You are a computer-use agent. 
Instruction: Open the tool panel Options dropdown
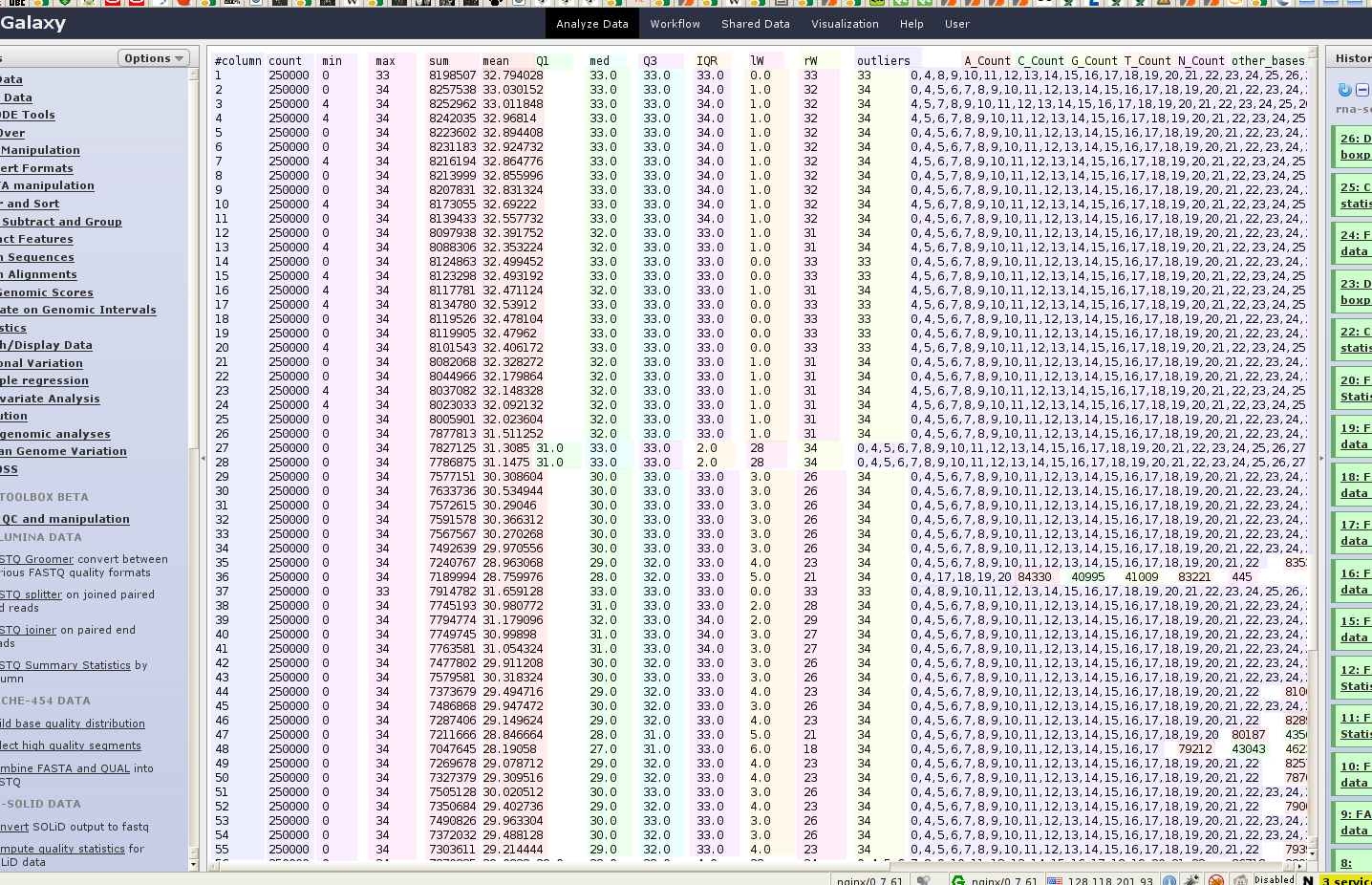[153, 58]
